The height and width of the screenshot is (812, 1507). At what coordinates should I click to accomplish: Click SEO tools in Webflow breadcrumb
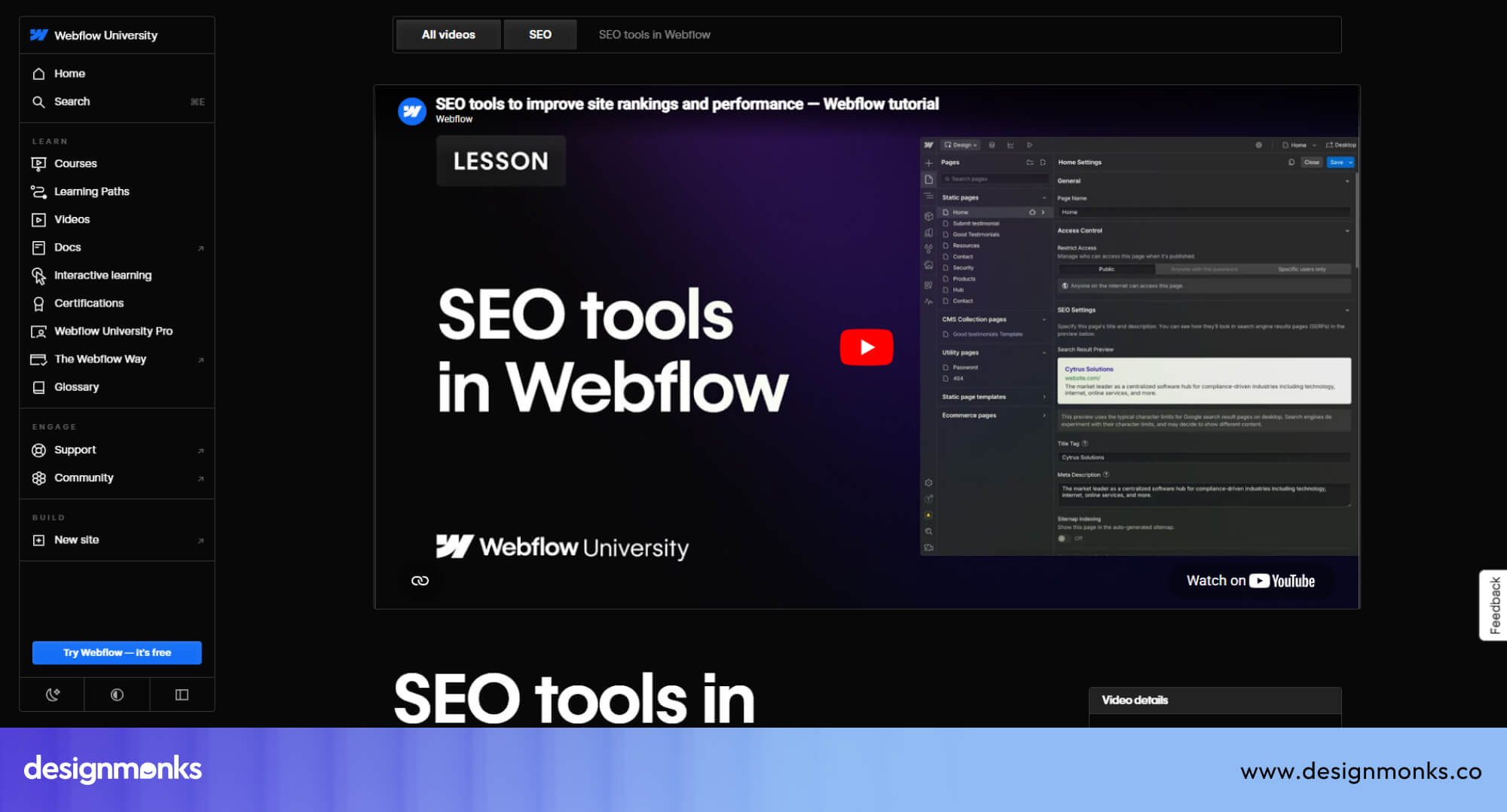(654, 35)
